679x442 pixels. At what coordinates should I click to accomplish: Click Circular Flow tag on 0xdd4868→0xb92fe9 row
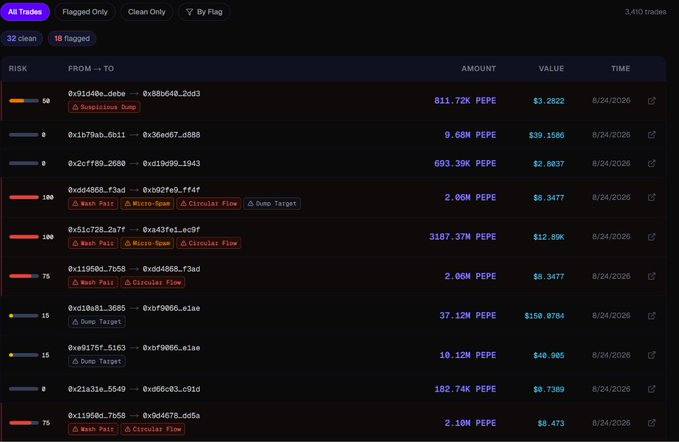tap(209, 203)
